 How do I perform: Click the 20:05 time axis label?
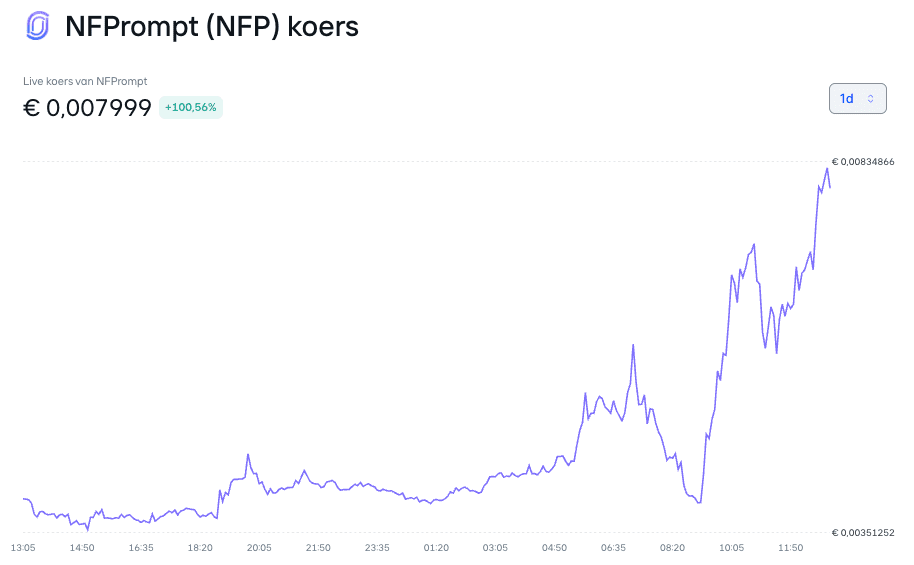(x=259, y=548)
